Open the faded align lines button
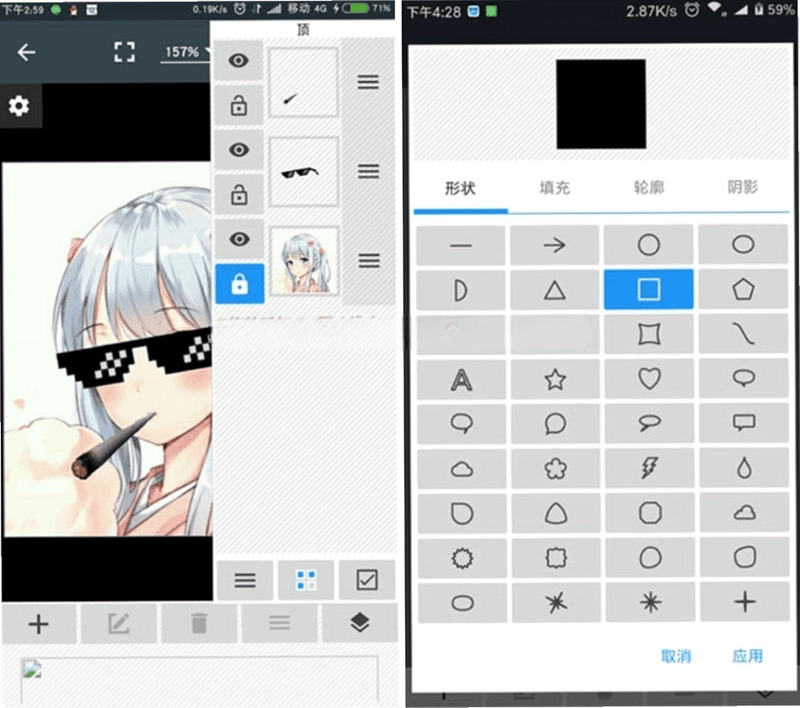This screenshot has height=708, width=800. 280,624
